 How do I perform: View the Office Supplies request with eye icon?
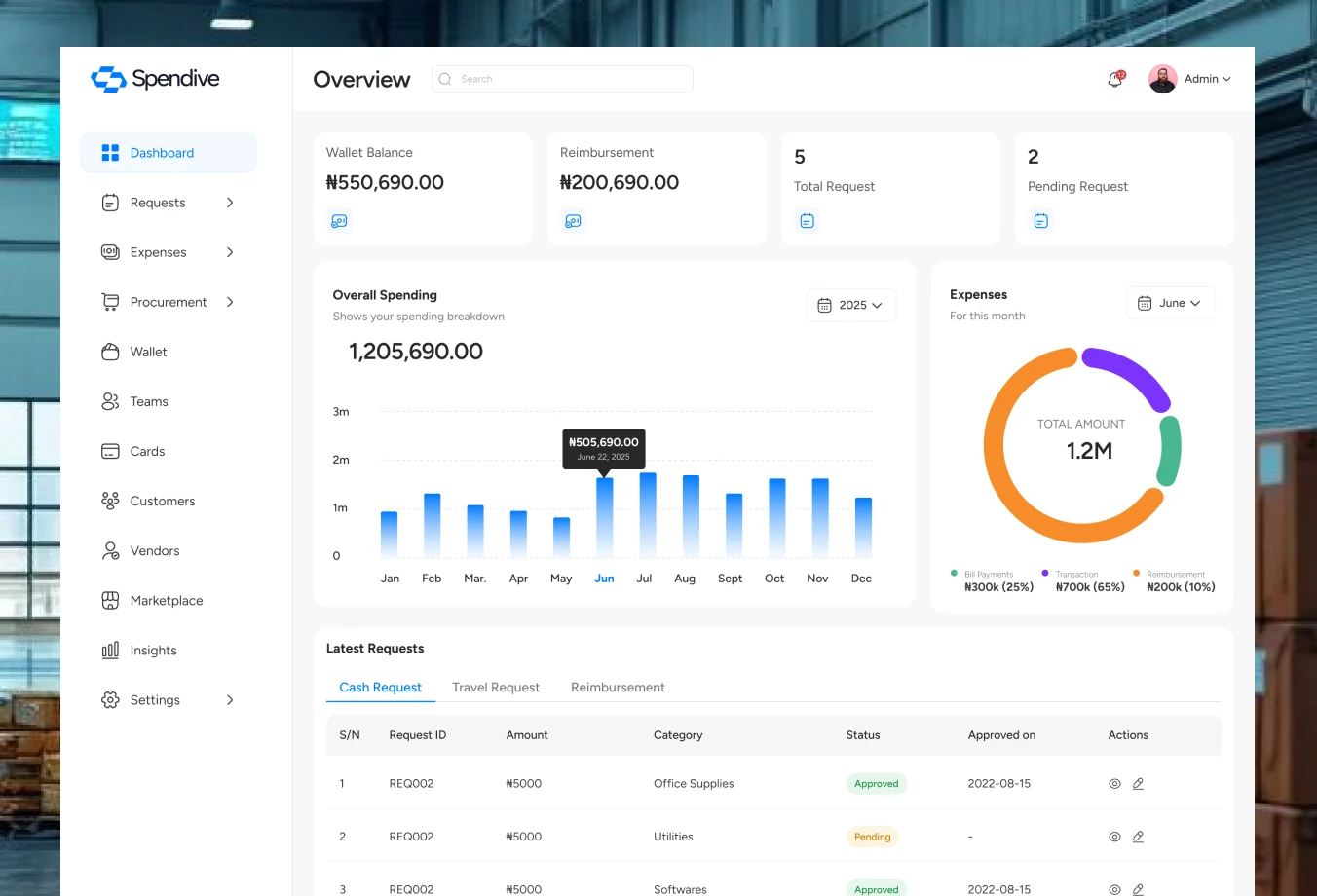1114,784
